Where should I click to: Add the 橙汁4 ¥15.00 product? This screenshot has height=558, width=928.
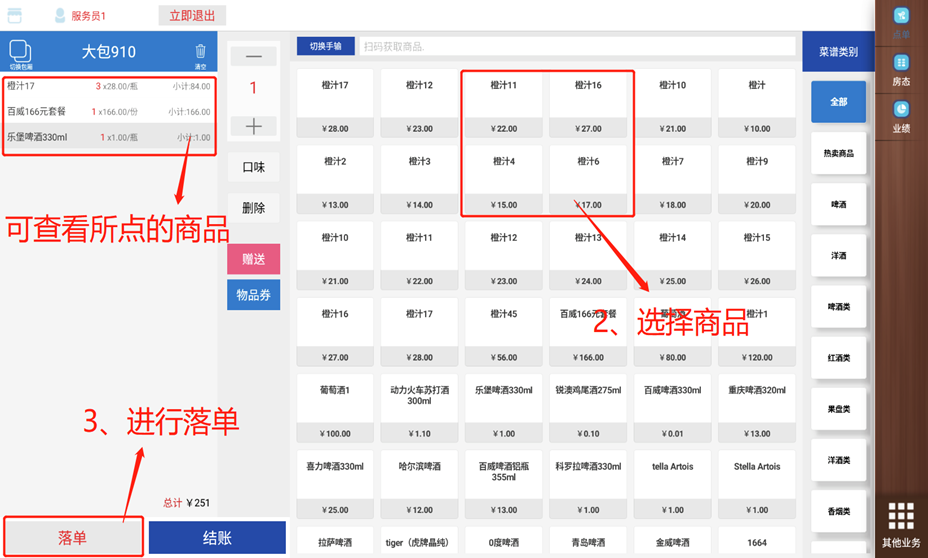coord(504,179)
